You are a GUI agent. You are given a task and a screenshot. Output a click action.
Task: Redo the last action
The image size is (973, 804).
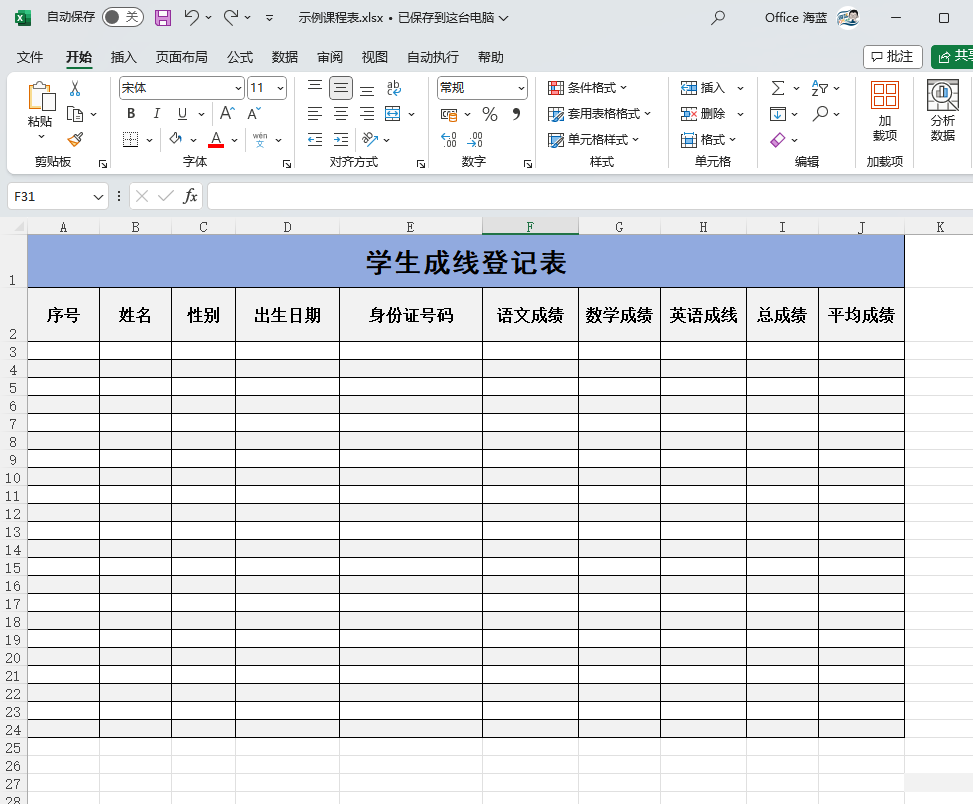click(231, 17)
